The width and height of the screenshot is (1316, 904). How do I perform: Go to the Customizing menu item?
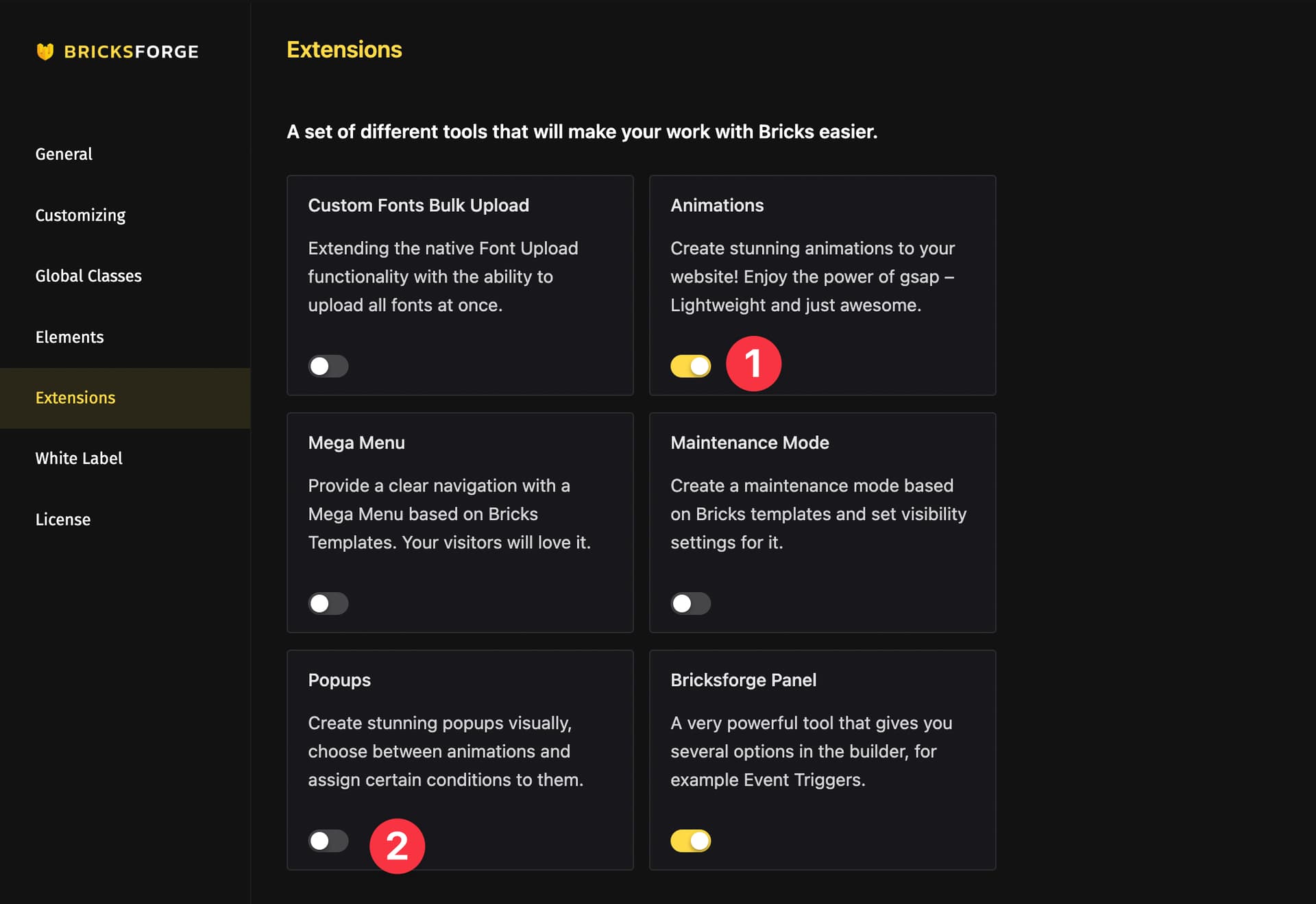(x=80, y=215)
